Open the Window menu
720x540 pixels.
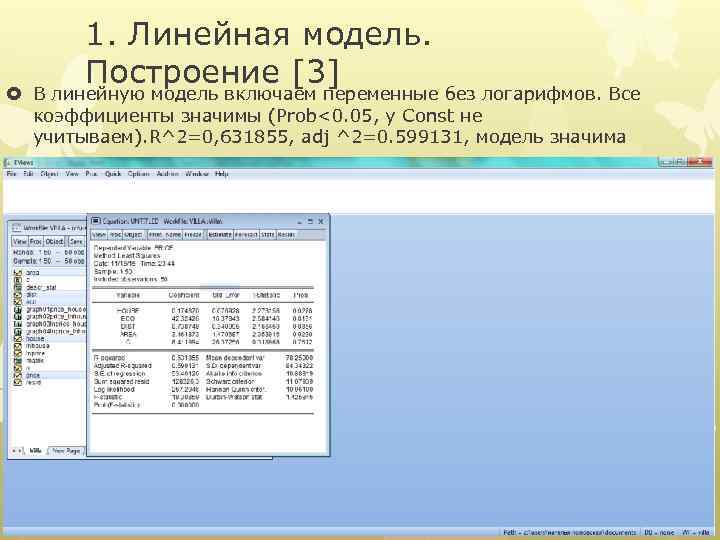tap(197, 174)
